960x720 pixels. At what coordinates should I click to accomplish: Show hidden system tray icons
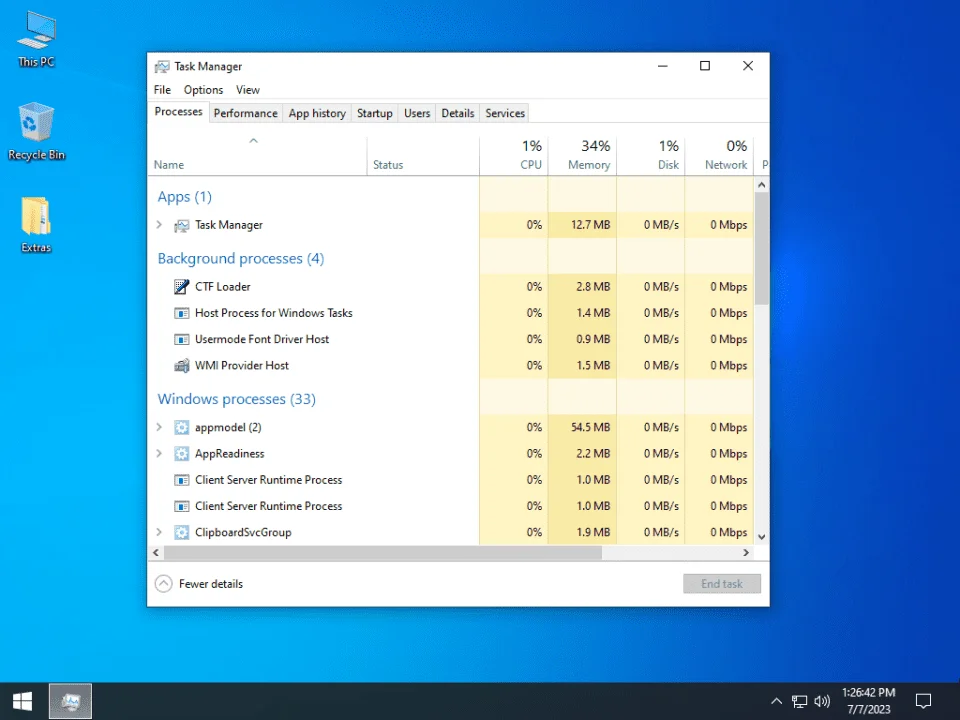coord(776,701)
